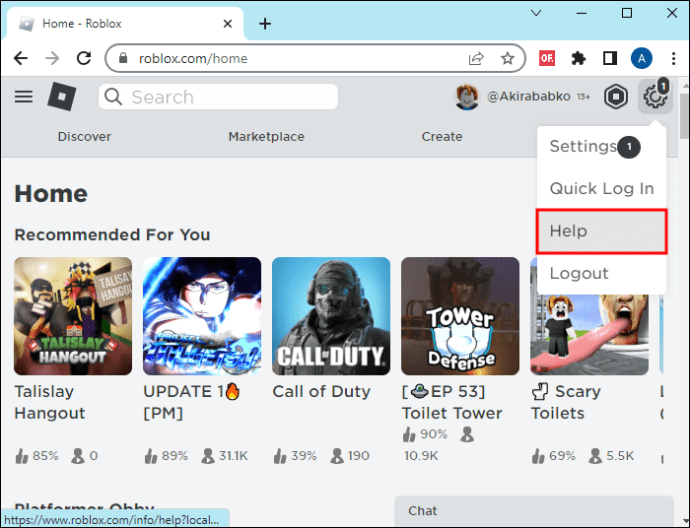This screenshot has height=528, width=690.
Task: Open the hamburger navigation menu
Action: tap(23, 96)
